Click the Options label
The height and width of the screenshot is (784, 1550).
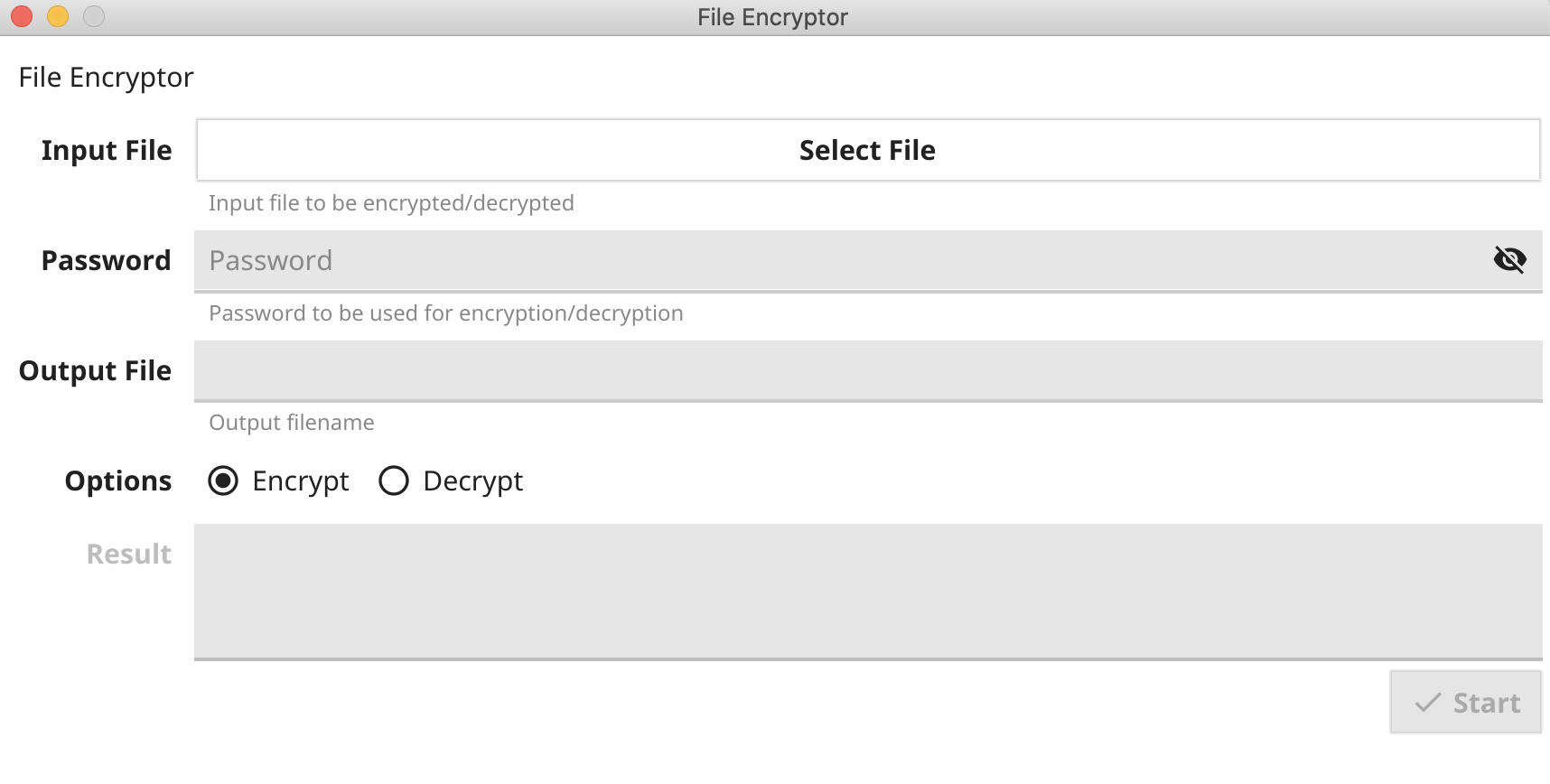pyautogui.click(x=117, y=481)
